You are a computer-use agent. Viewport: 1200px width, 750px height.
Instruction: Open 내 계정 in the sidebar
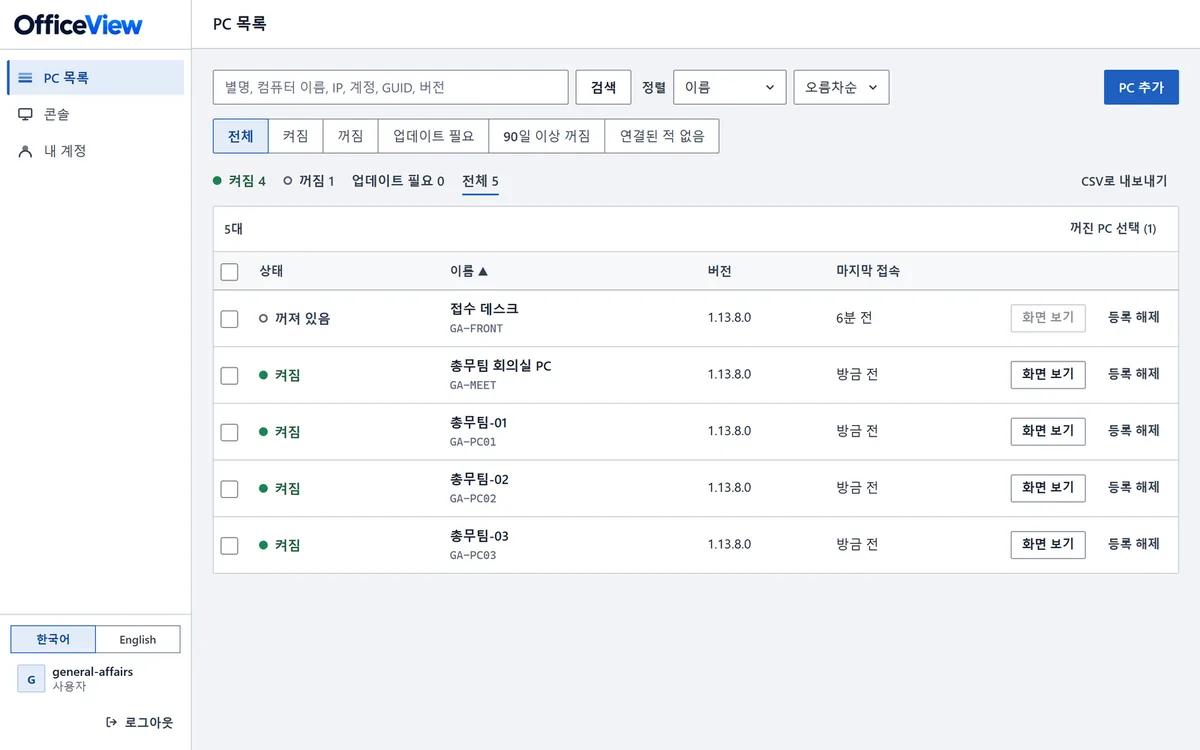[x=96, y=151]
